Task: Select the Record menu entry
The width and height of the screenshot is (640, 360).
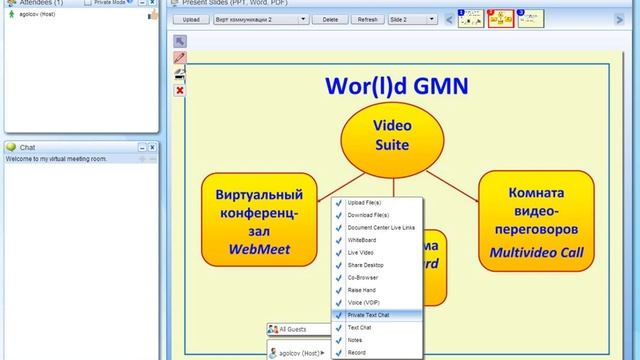Action: coord(377,353)
